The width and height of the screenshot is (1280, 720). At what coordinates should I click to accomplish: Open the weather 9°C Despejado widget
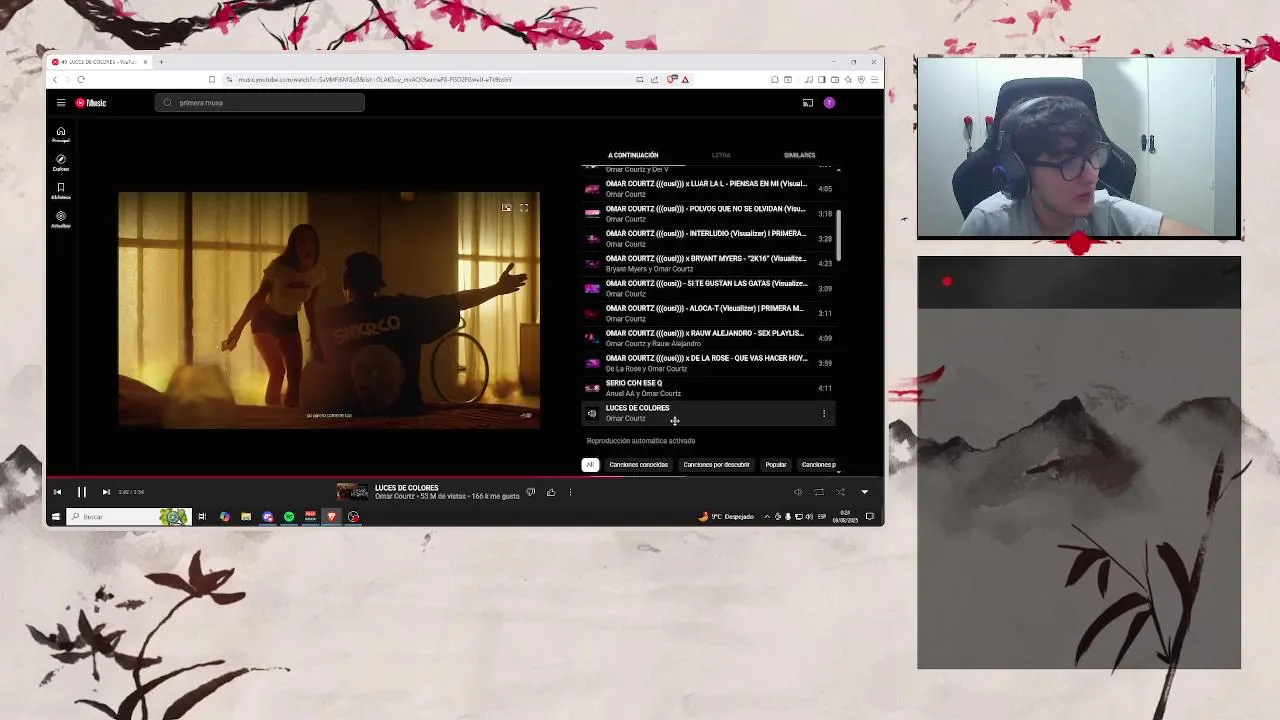point(727,517)
